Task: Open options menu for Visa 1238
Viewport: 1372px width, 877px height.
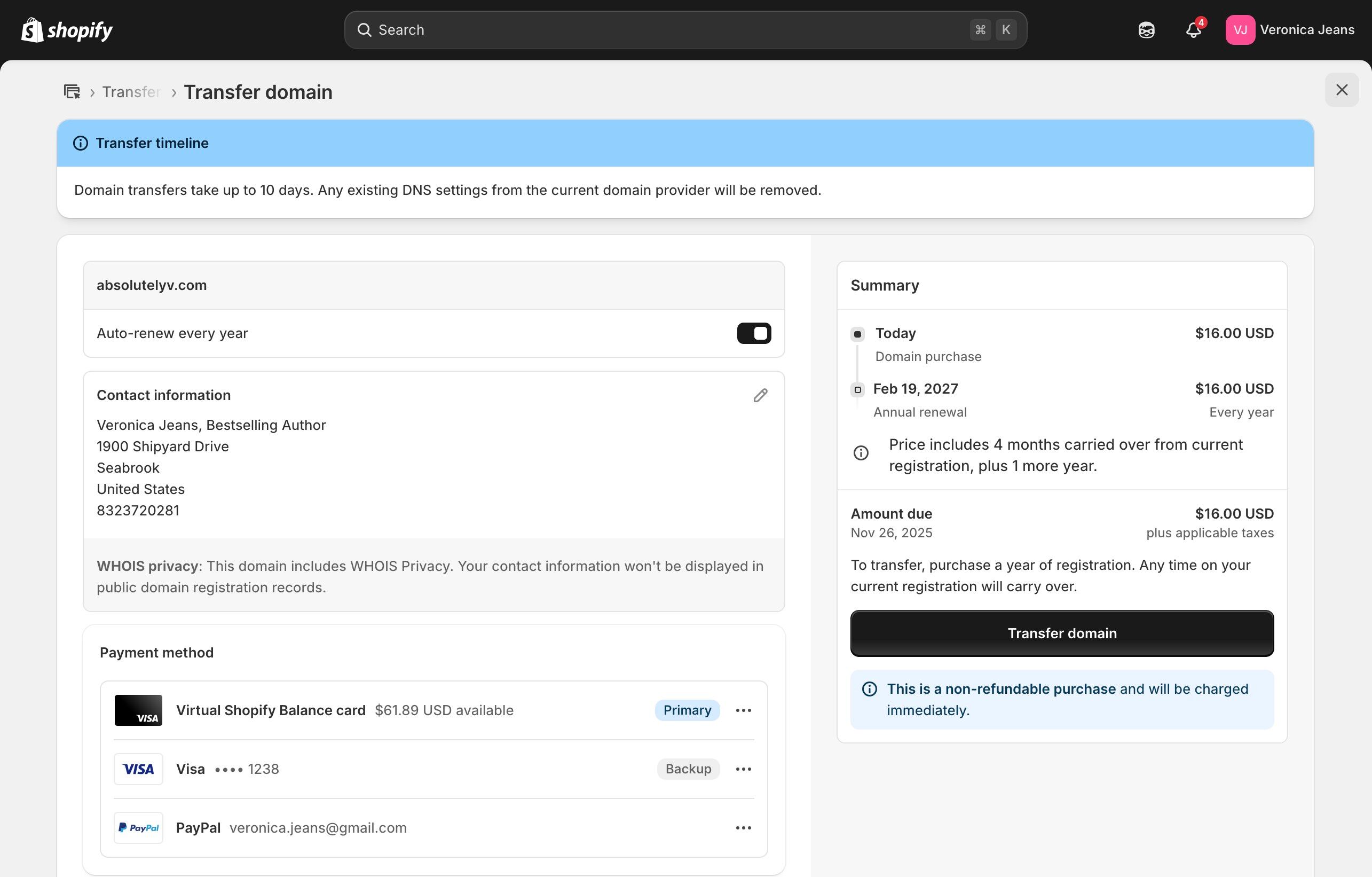Action: coord(743,769)
